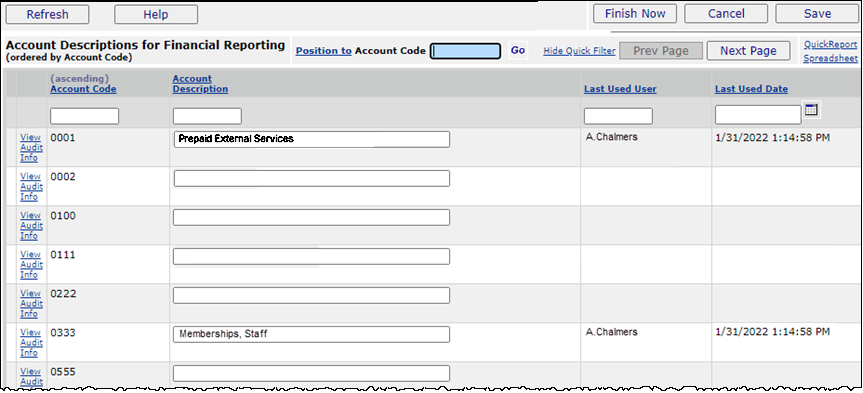
Task: Click description field for account 0555
Action: tap(311, 373)
